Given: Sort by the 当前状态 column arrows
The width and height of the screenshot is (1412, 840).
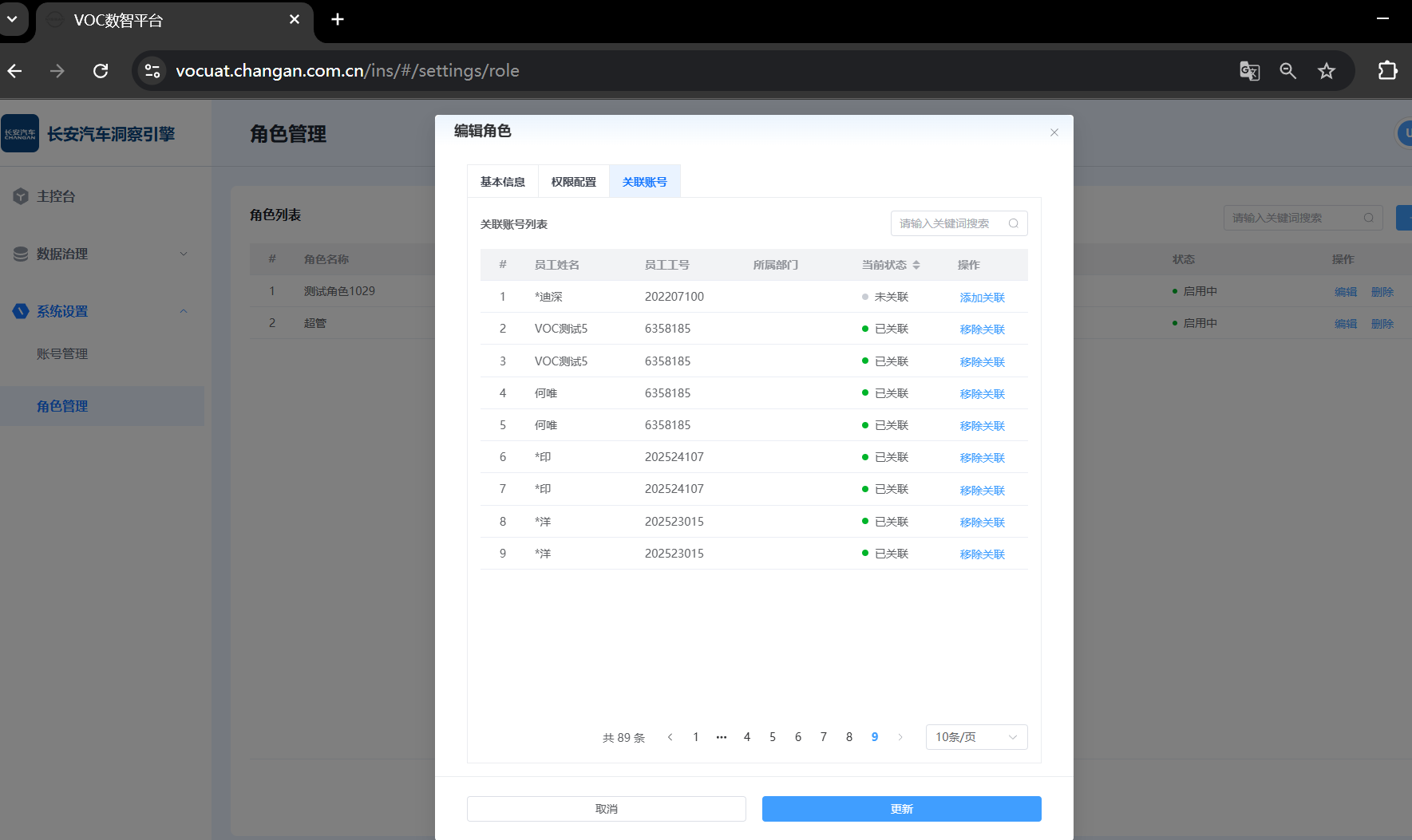Looking at the screenshot, I should coord(916,265).
